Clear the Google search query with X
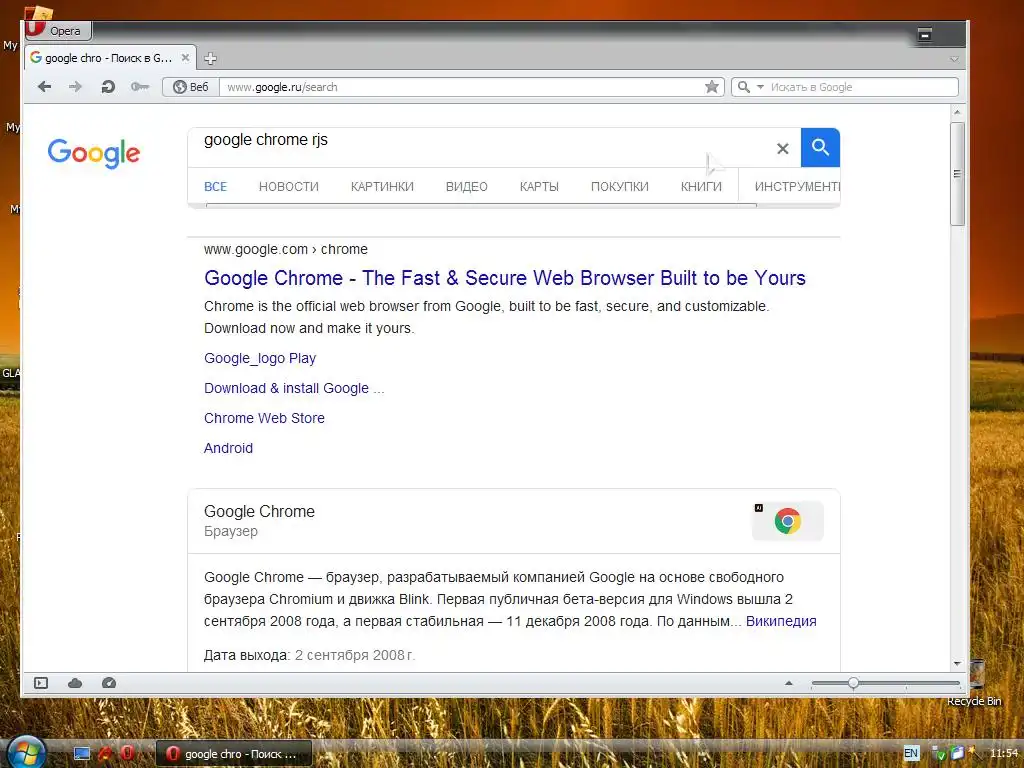 tap(782, 149)
